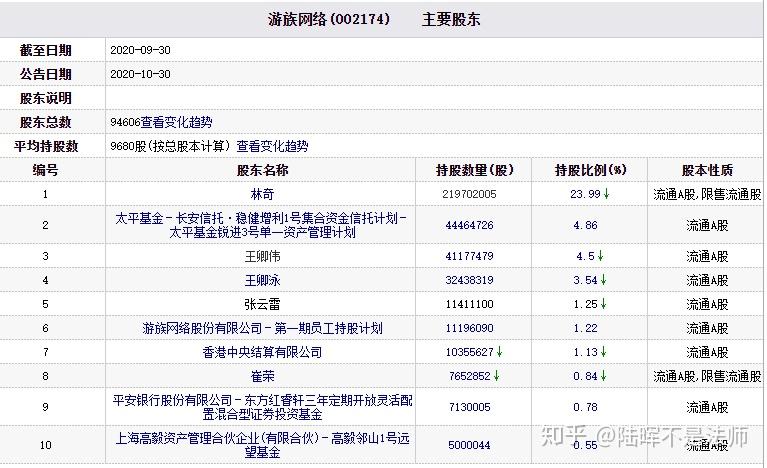The image size is (767, 468).
Task: Click the holding count 41177479
Action: pyautogui.click(x=469, y=256)
